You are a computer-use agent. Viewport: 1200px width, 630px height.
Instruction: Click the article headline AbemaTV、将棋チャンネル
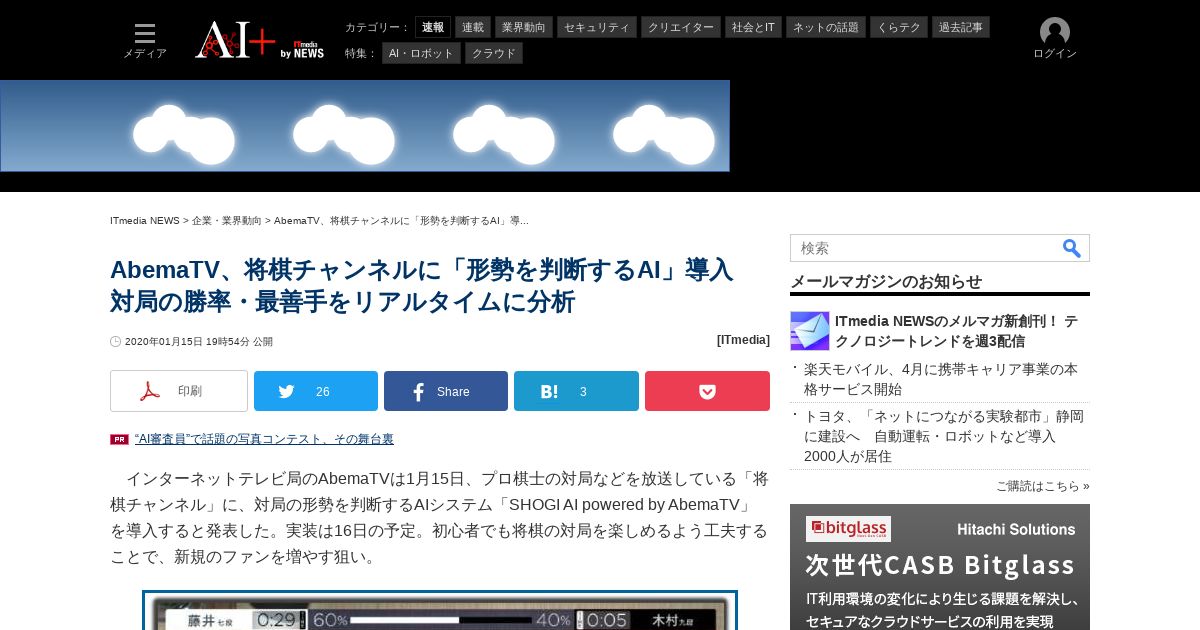tap(422, 285)
